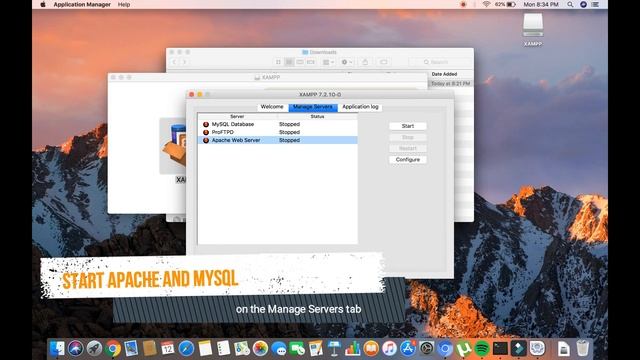The image size is (640, 360).
Task: Open Messages from the Dock
Action: (x=279, y=349)
